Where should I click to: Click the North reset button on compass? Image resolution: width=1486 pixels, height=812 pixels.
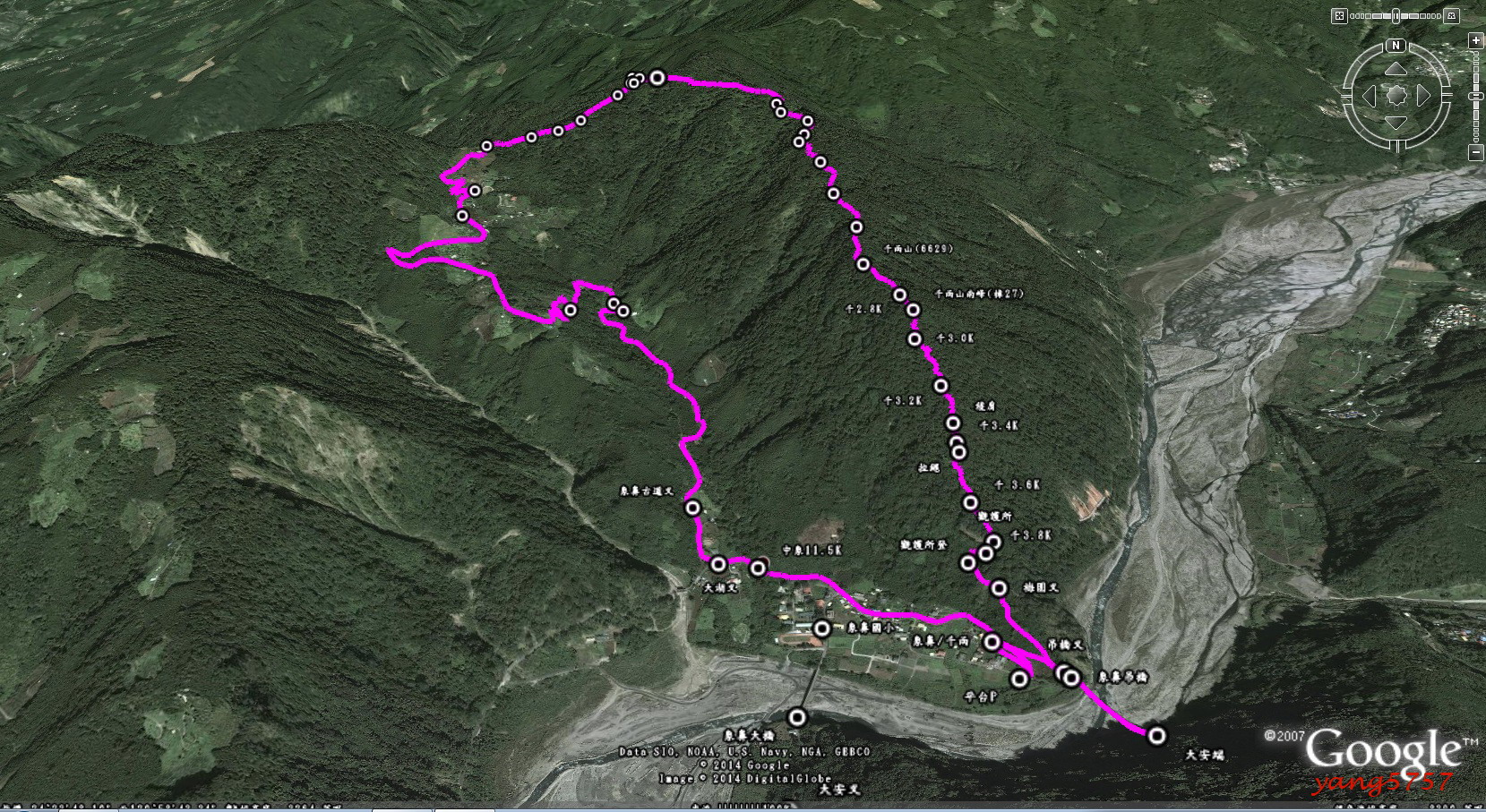pos(1396,46)
